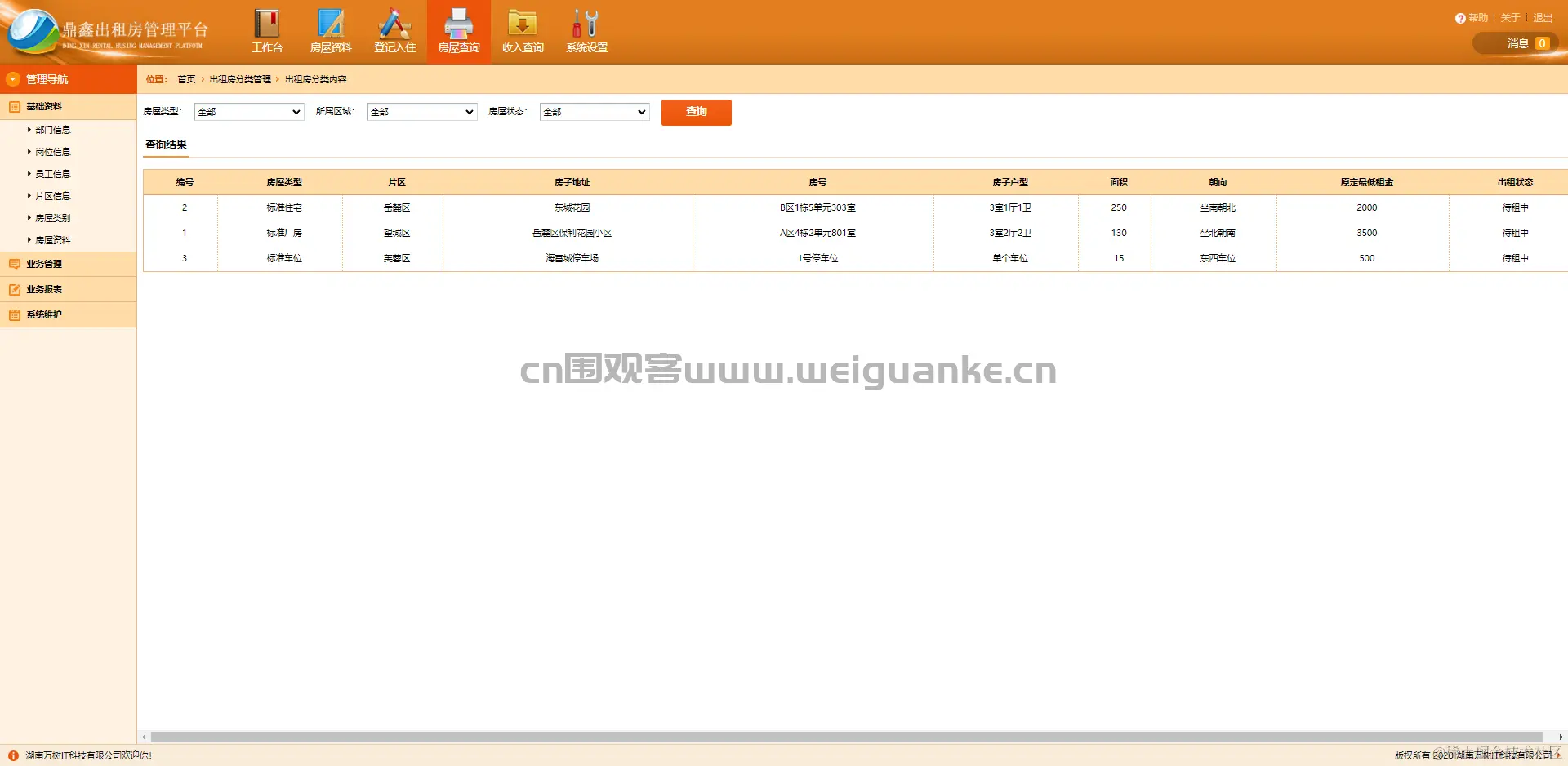The width and height of the screenshot is (1568, 766).
Task: Click the horizontal scrollbar right arrow
Action: (1561, 737)
